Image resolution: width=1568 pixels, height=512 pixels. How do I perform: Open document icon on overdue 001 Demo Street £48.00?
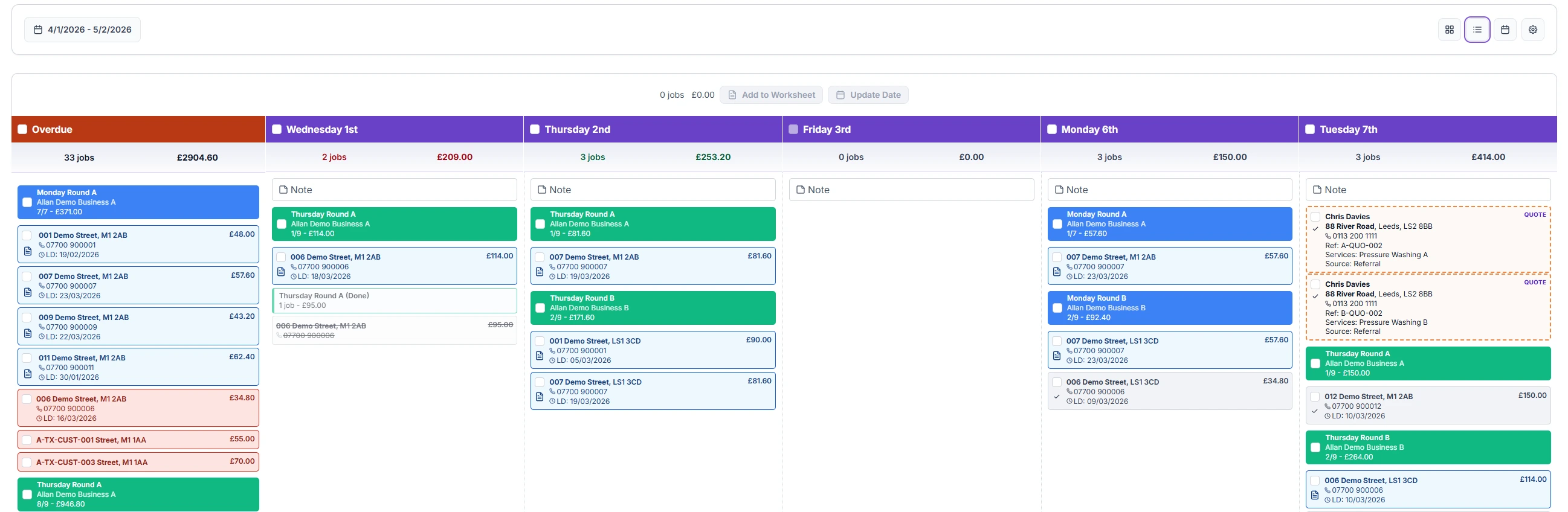27,251
